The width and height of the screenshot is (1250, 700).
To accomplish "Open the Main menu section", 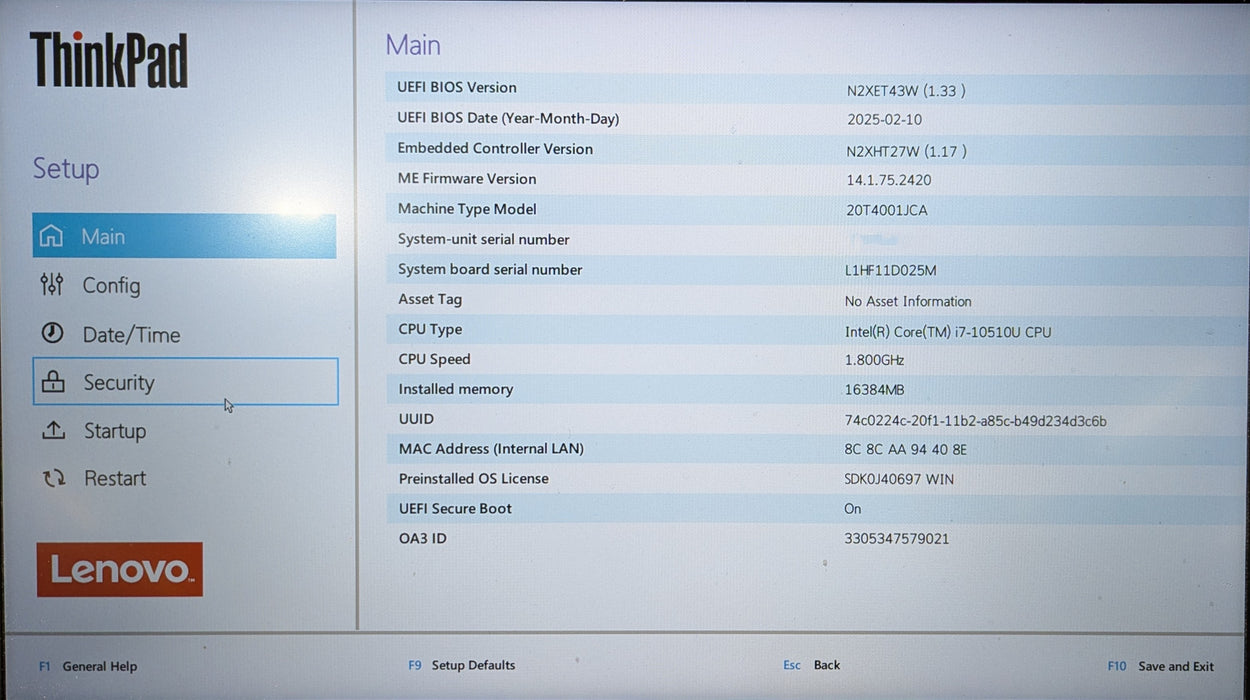I will pyautogui.click(x=184, y=236).
